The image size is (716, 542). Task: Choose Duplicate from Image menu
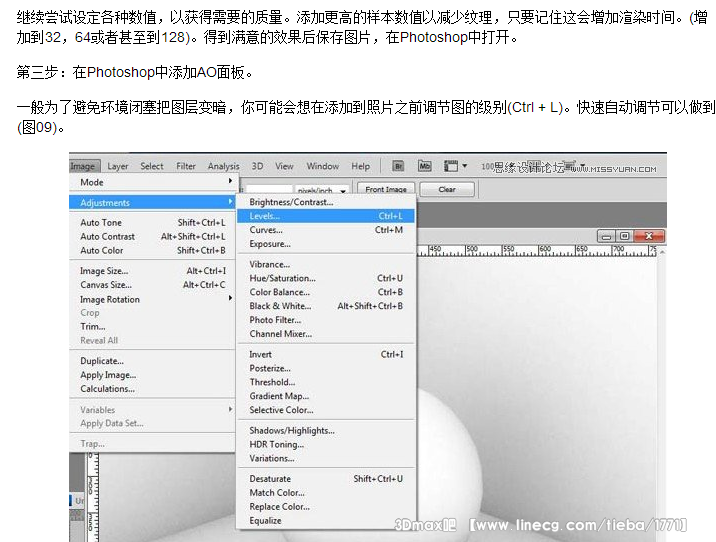[x=152, y=361]
